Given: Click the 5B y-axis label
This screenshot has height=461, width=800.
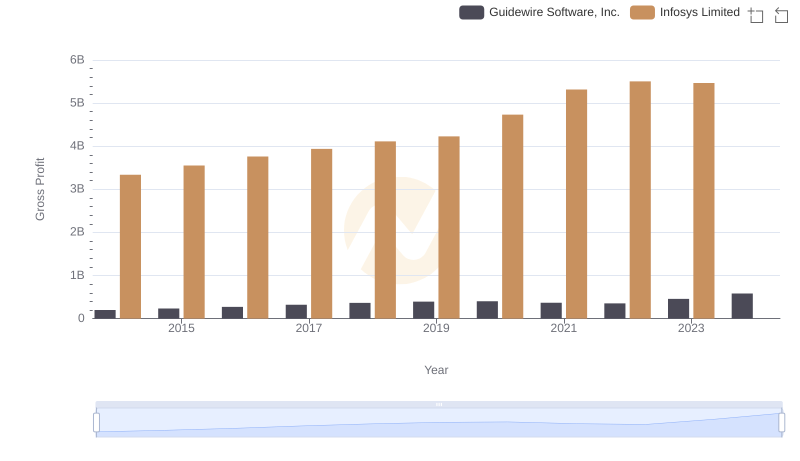Looking at the screenshot, I should [x=77, y=103].
